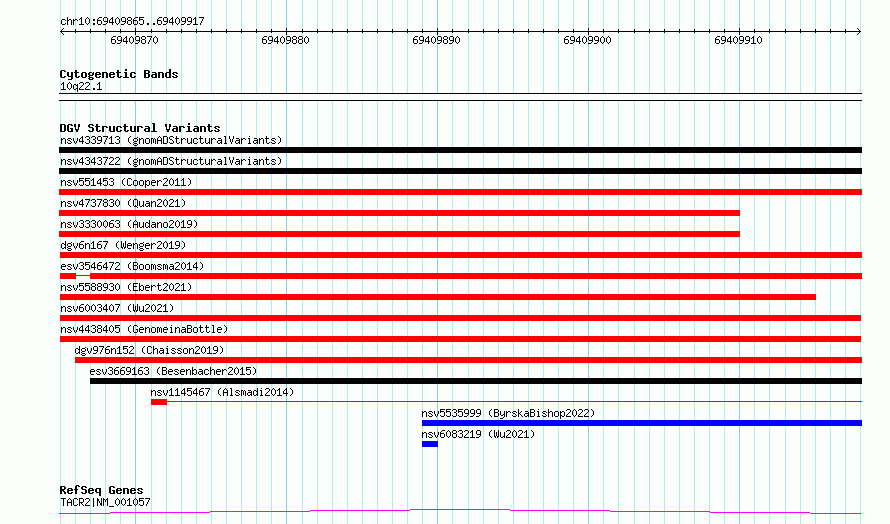Image resolution: width=890 pixels, height=524 pixels.
Task: Open variant nsv5588930 (Ebert2021) label
Action: click(x=126, y=287)
